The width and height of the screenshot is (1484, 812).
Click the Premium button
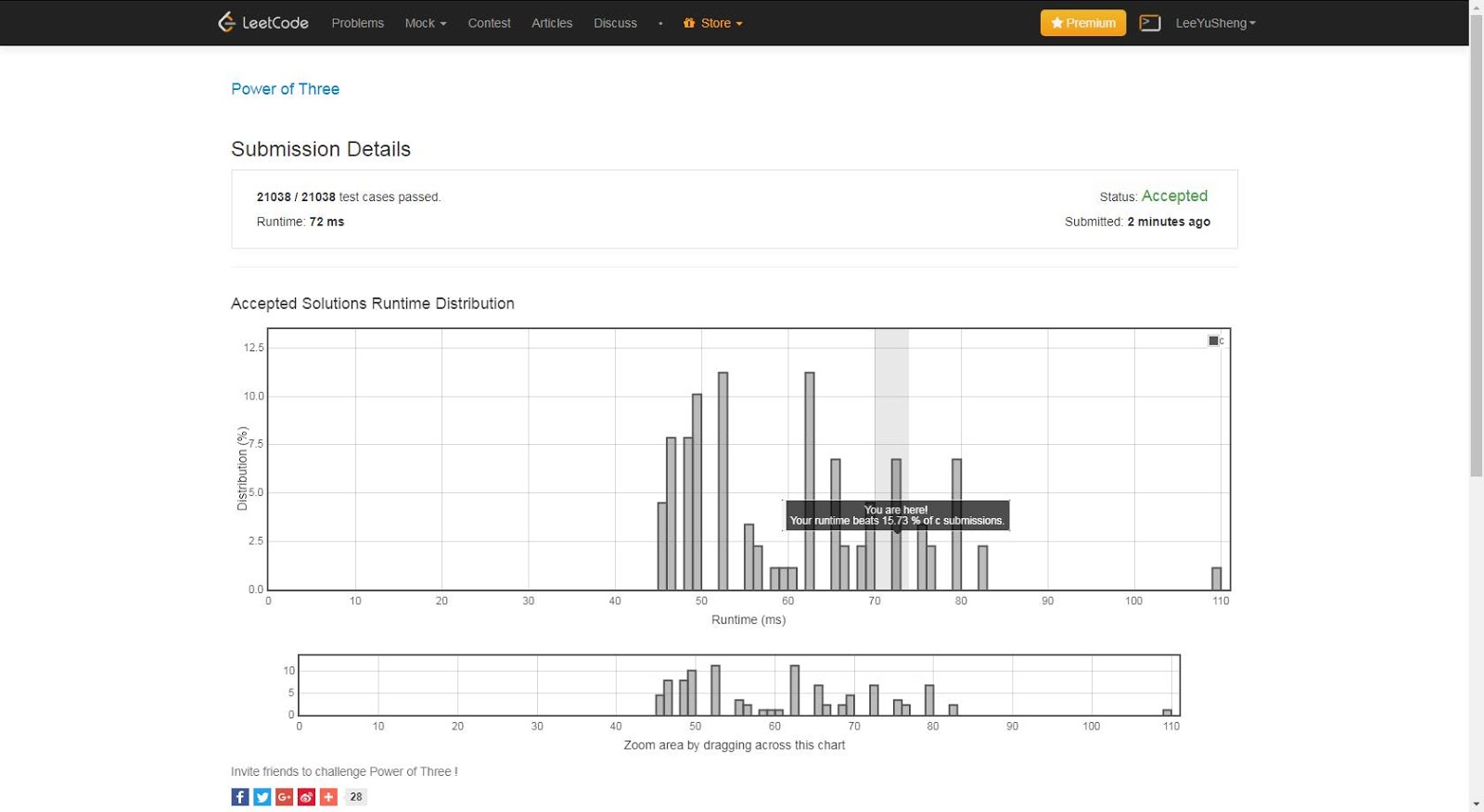pos(1082,23)
